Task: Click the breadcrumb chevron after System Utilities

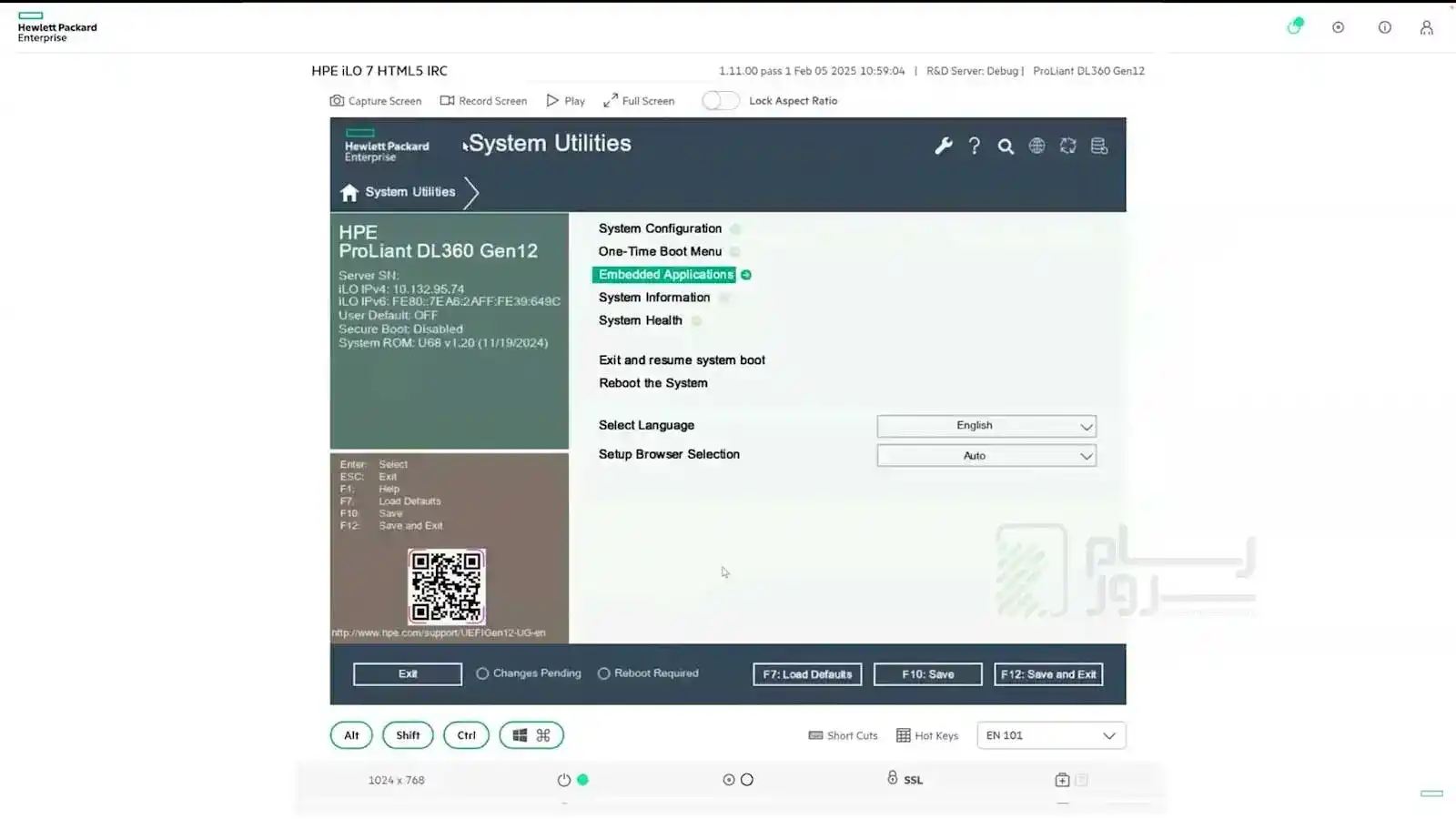Action: [x=471, y=193]
